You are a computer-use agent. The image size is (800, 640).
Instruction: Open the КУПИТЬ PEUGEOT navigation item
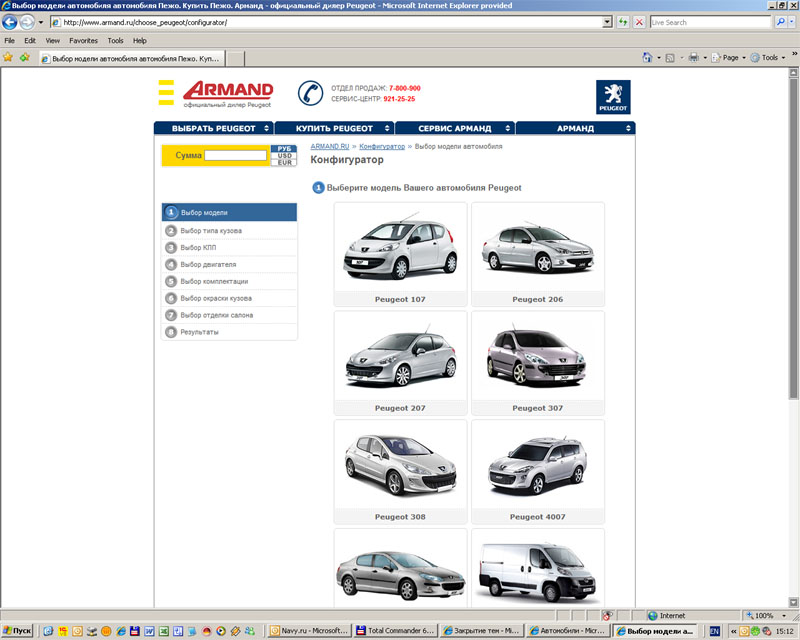(x=335, y=128)
